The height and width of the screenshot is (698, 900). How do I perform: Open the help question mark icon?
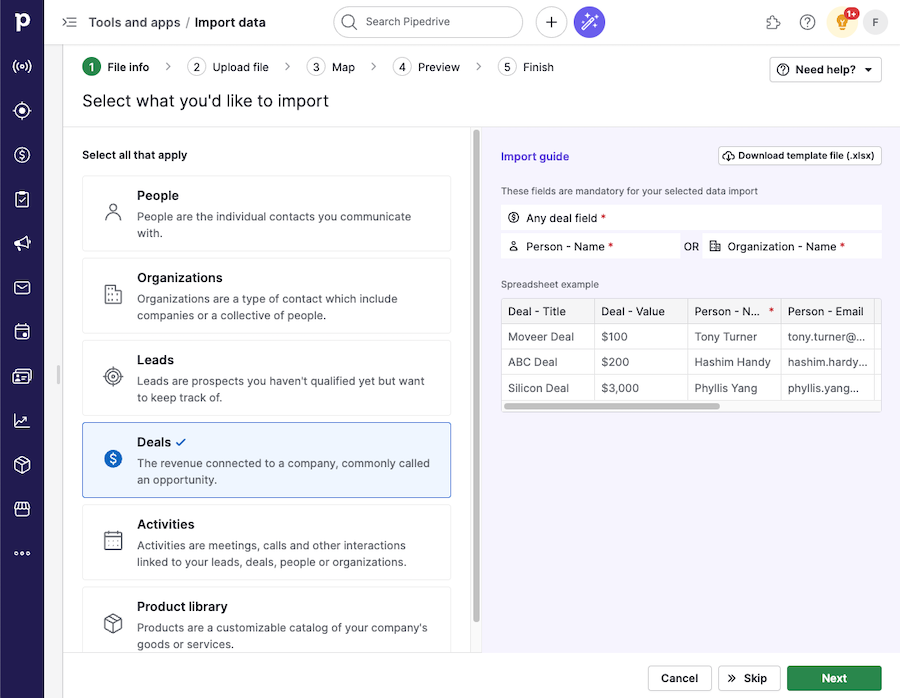[807, 22]
